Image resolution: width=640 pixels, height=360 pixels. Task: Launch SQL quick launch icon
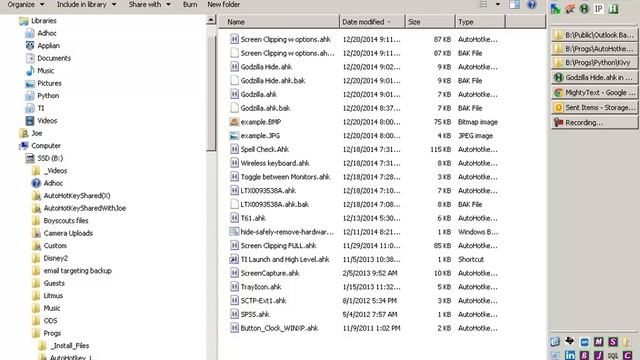(x=613, y=356)
